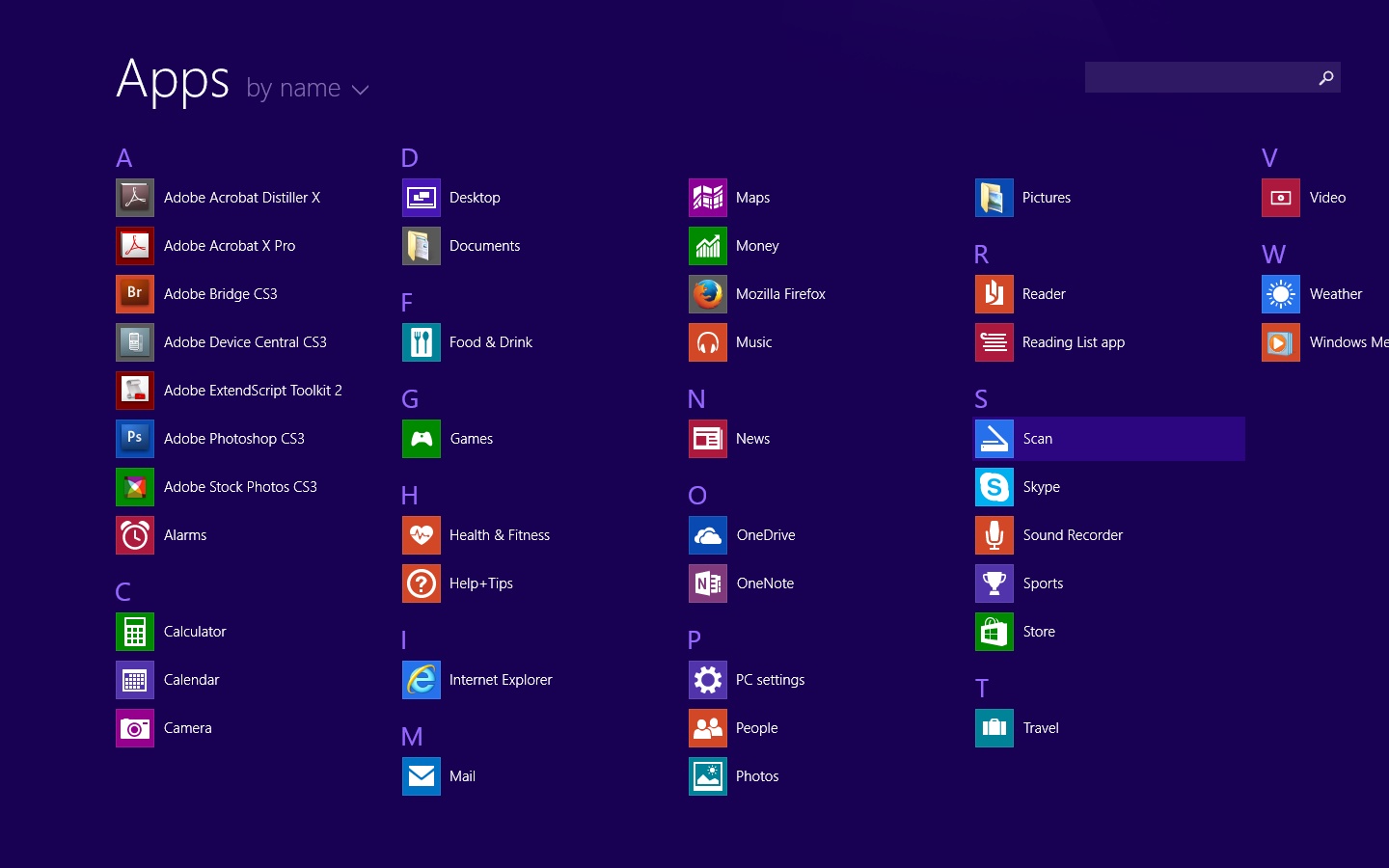The height and width of the screenshot is (868, 1389).
Task: Launch the OneNote icon
Action: pyautogui.click(x=708, y=583)
